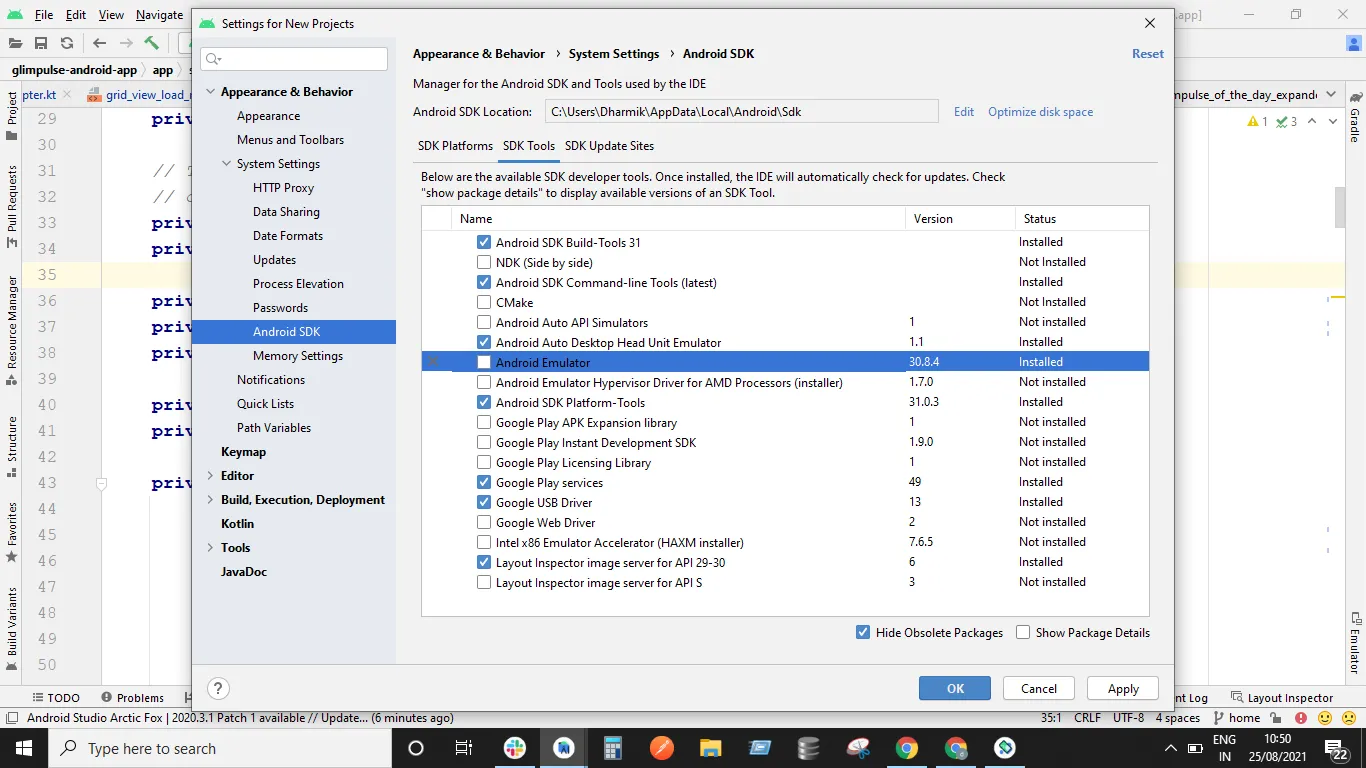Open the TODO tool window tab

point(56,698)
